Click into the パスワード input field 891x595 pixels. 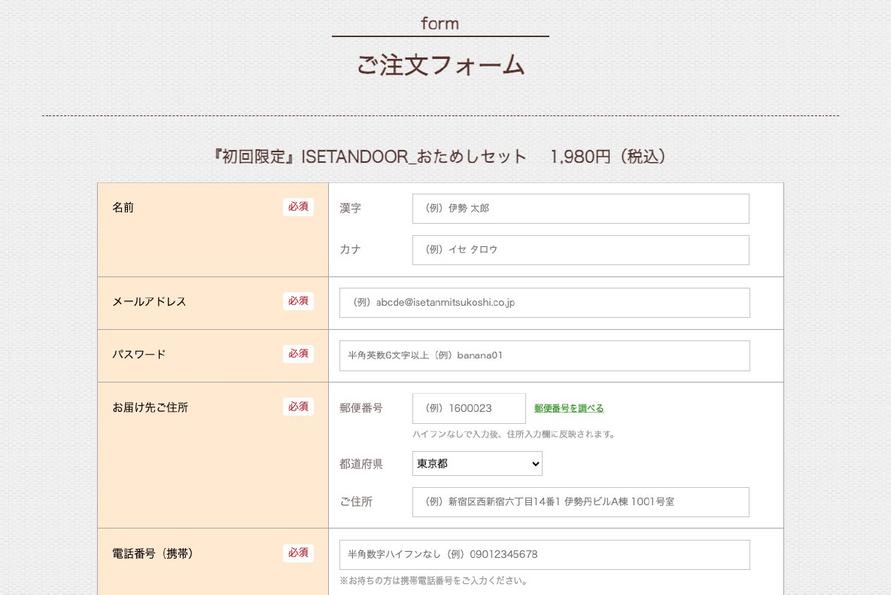pos(544,355)
